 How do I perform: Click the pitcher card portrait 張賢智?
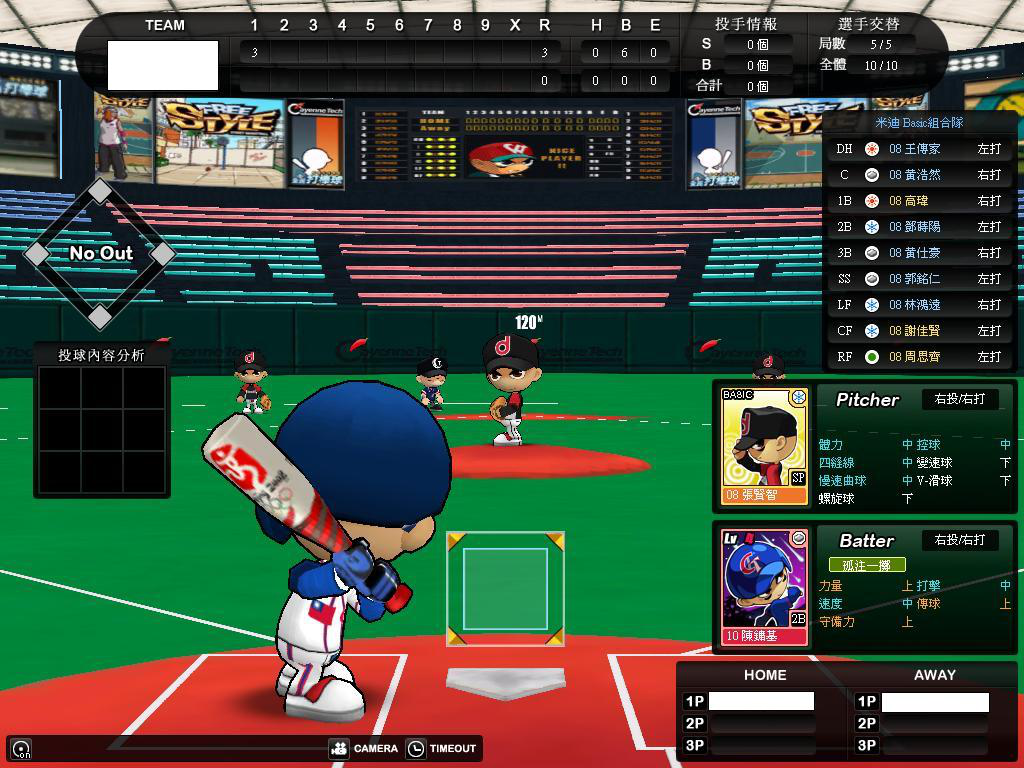pyautogui.click(x=764, y=445)
